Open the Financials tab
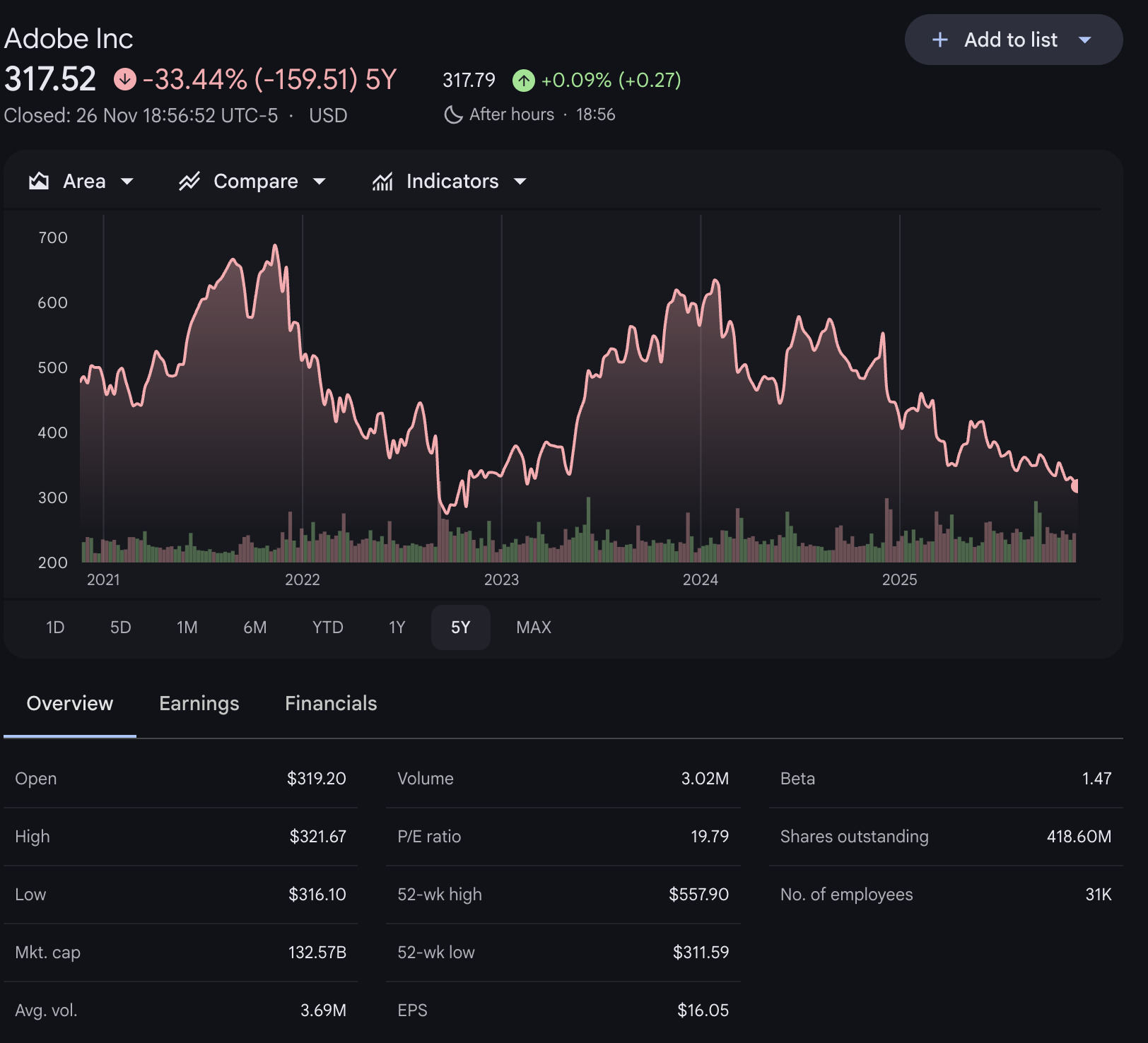This screenshot has width=1148, height=1043. (x=331, y=704)
